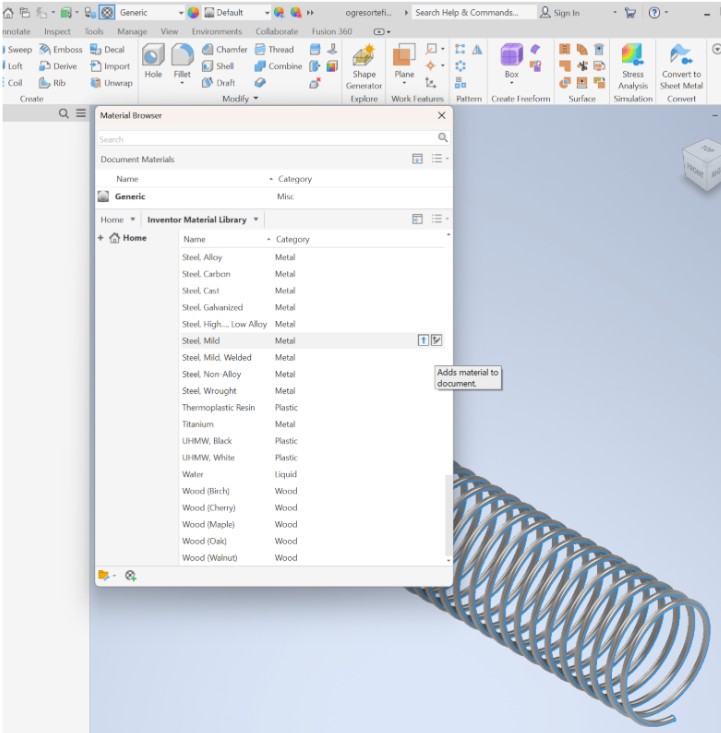Select the Generic document material

pos(274,196)
